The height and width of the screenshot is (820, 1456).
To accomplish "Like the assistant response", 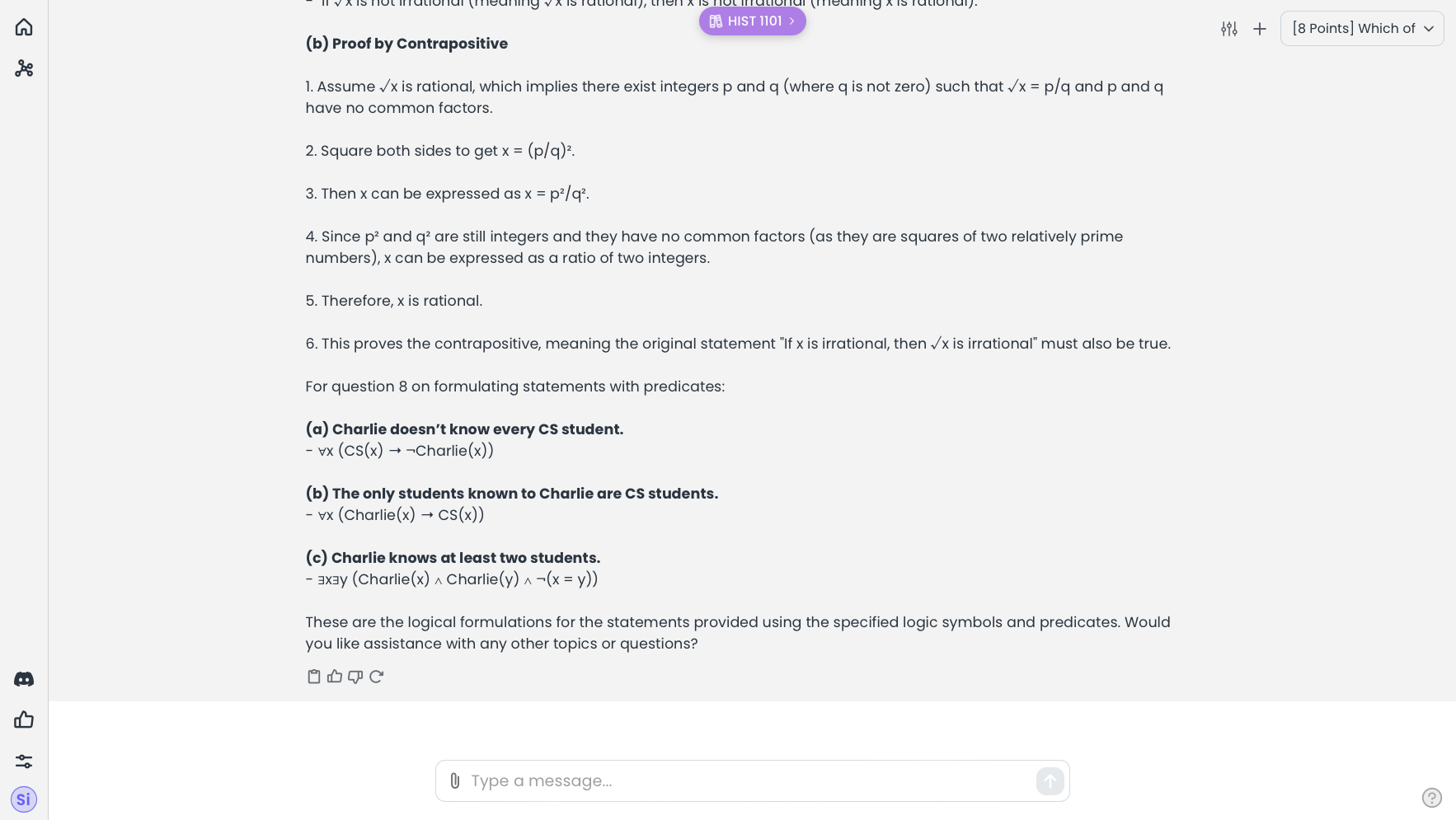I will [335, 677].
